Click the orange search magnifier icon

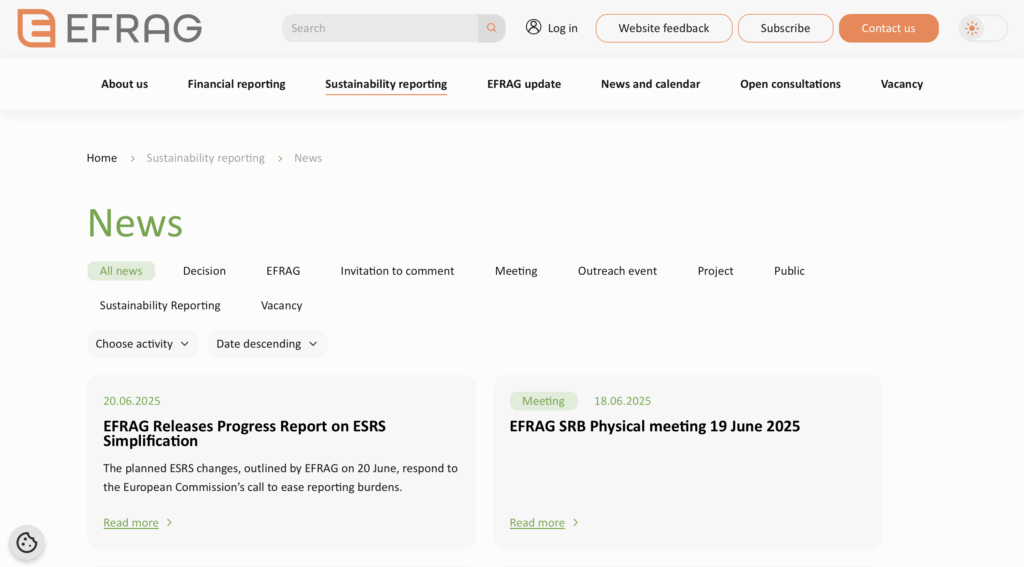click(x=492, y=28)
